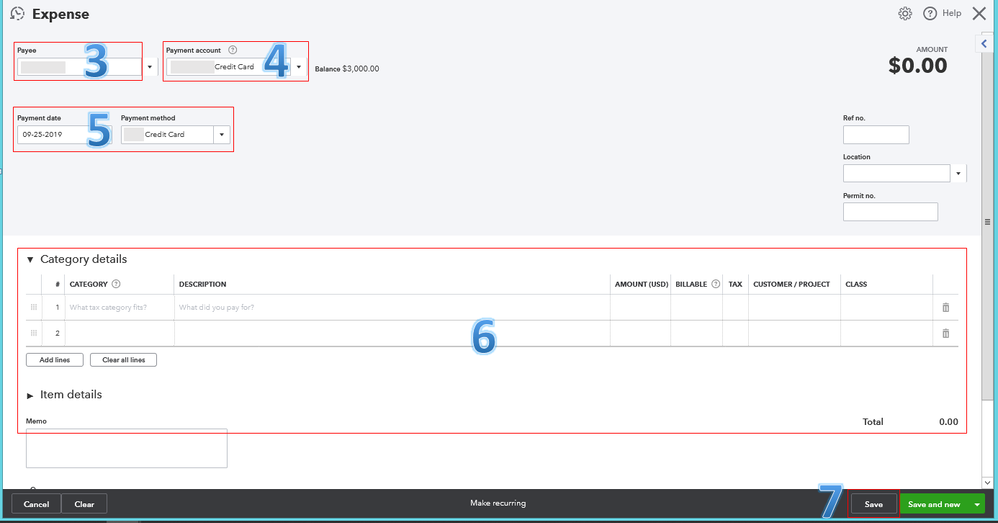Click the Category column help icon
This screenshot has width=998, height=523.
116,284
